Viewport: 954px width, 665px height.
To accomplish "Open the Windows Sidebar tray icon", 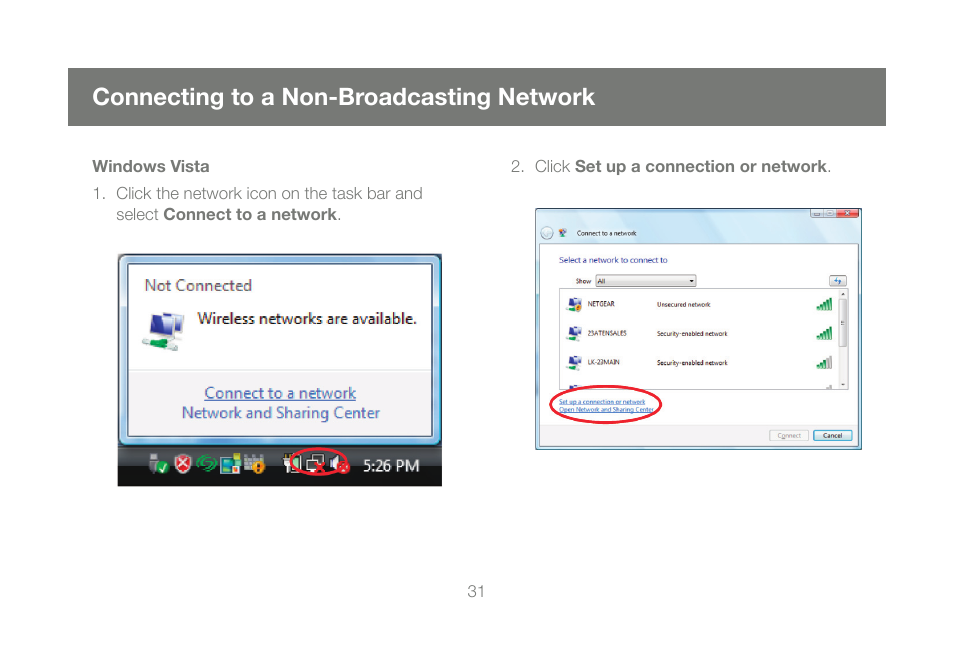I will click(x=230, y=465).
